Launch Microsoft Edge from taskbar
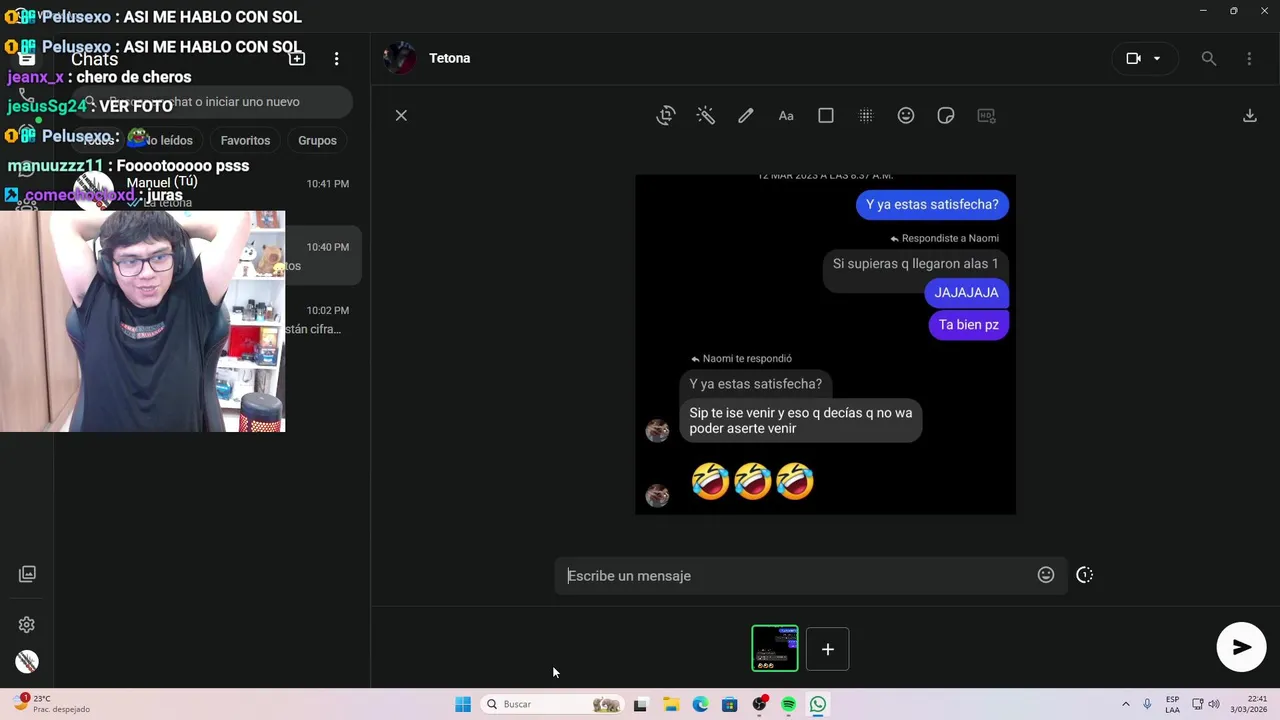 click(700, 704)
